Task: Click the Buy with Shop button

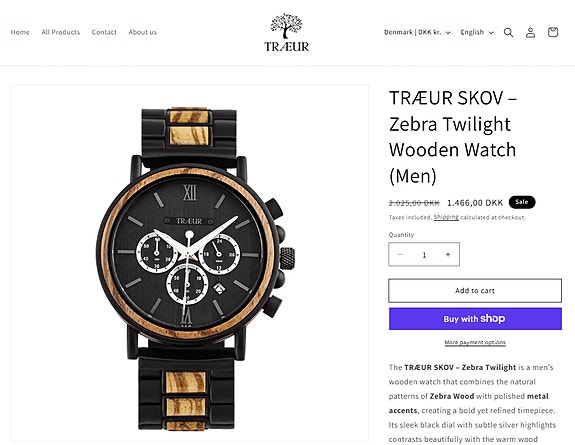Action: [475, 319]
